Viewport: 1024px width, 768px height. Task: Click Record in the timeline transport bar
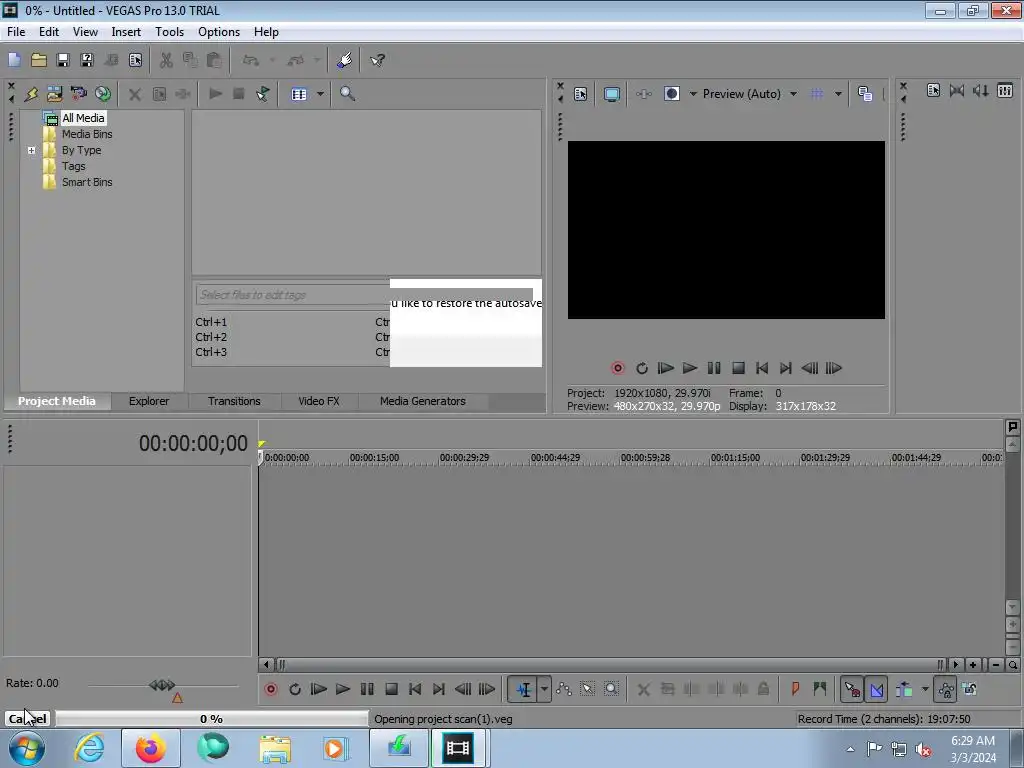271,689
